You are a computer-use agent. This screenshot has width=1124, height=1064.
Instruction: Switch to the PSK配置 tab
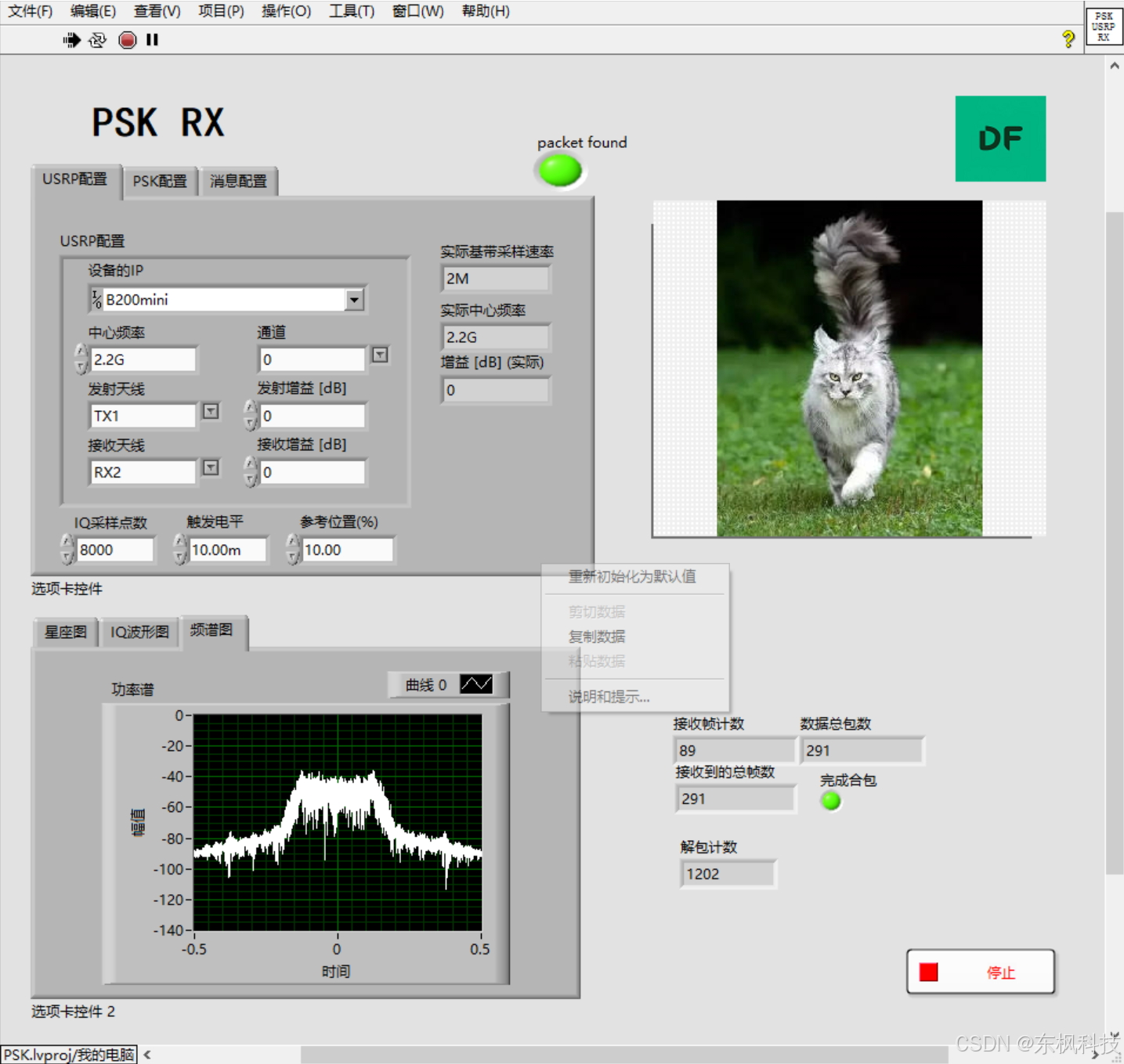tap(160, 182)
